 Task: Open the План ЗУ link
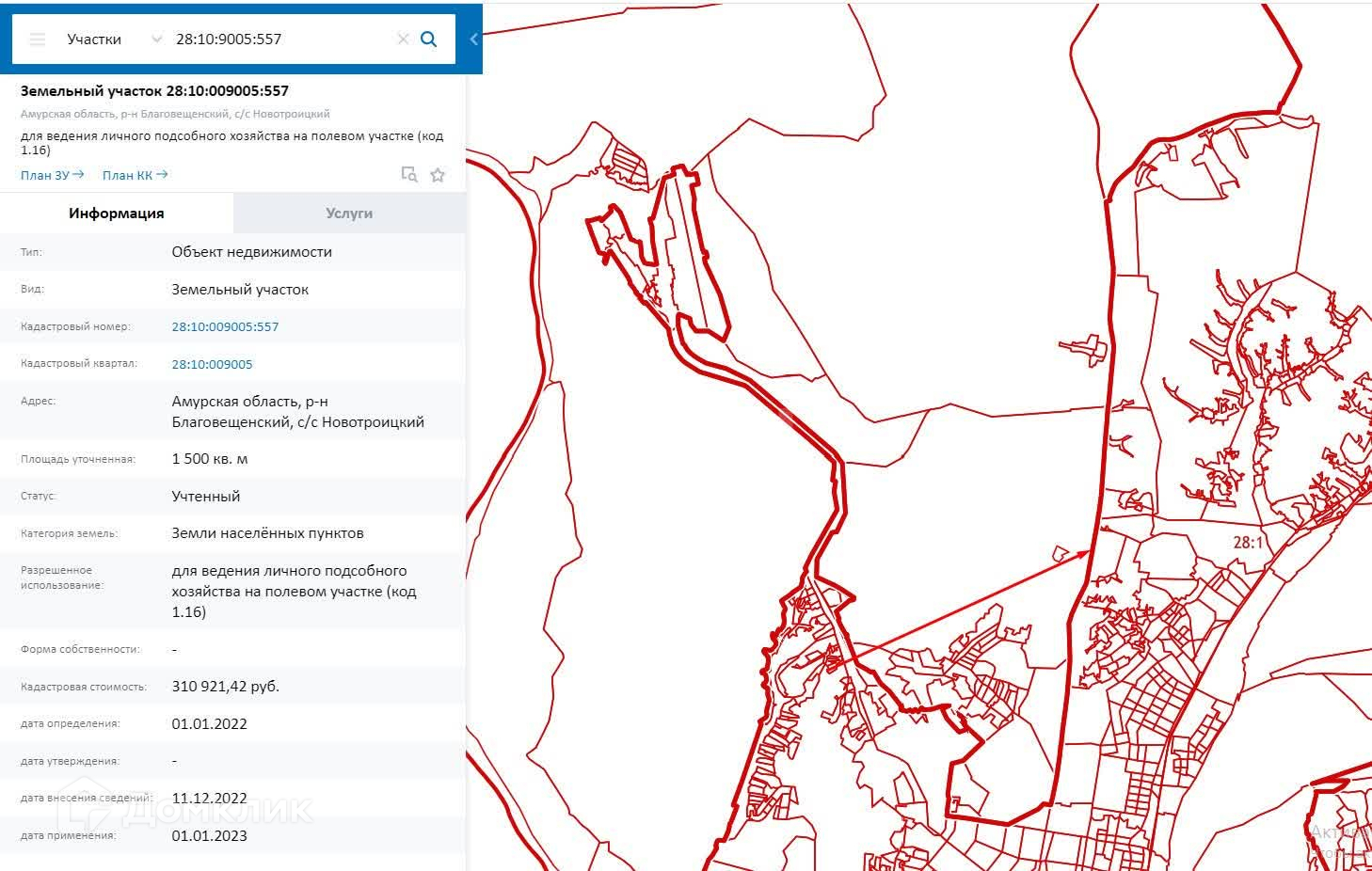52,175
